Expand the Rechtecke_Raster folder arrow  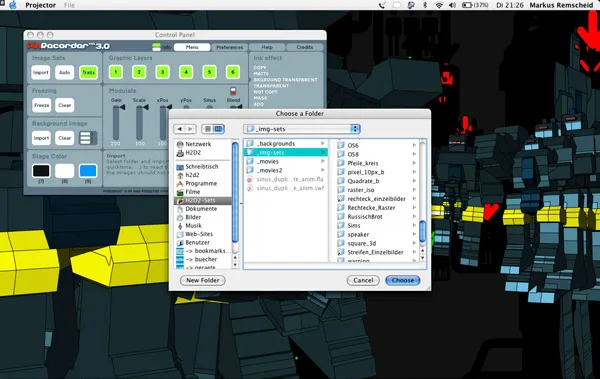[414, 208]
